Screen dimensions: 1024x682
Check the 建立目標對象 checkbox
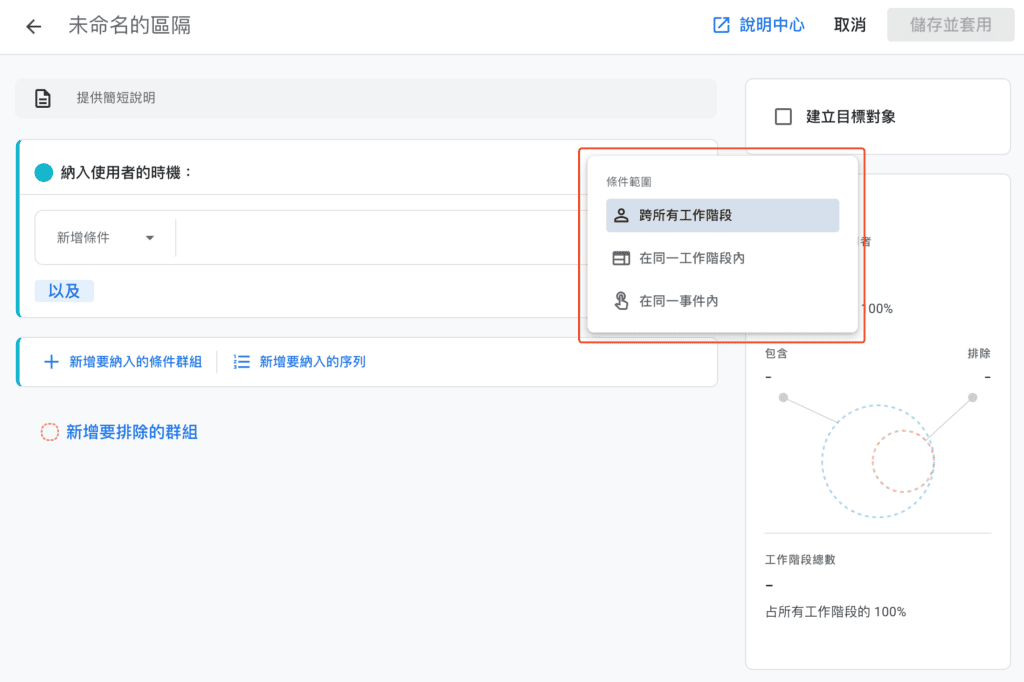(x=783, y=117)
